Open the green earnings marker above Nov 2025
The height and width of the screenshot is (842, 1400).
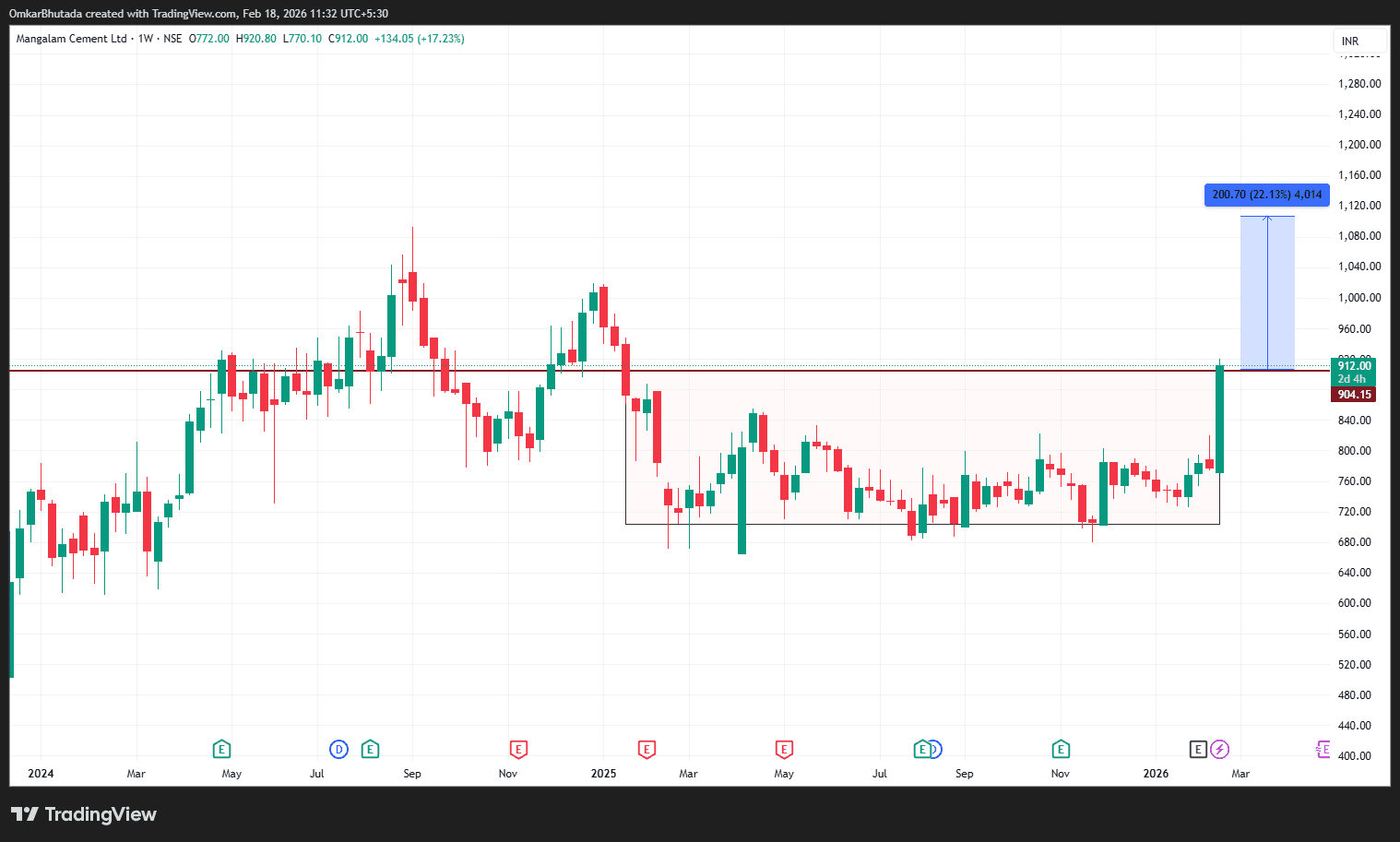pos(1061,749)
